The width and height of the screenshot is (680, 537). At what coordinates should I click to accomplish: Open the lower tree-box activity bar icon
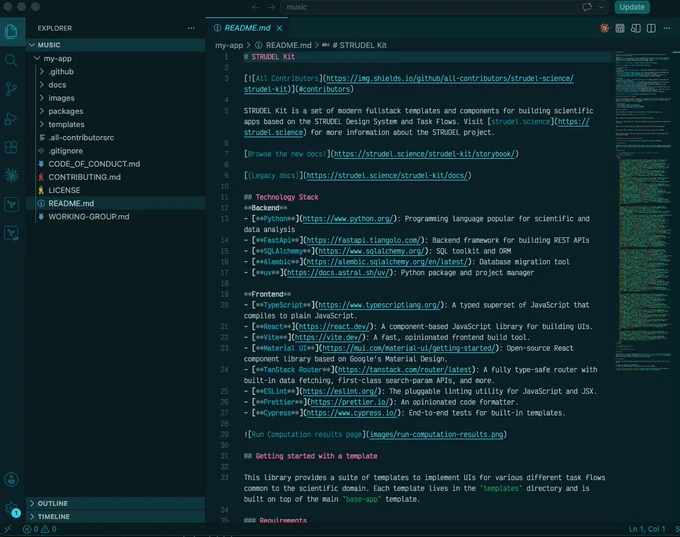click(11, 233)
